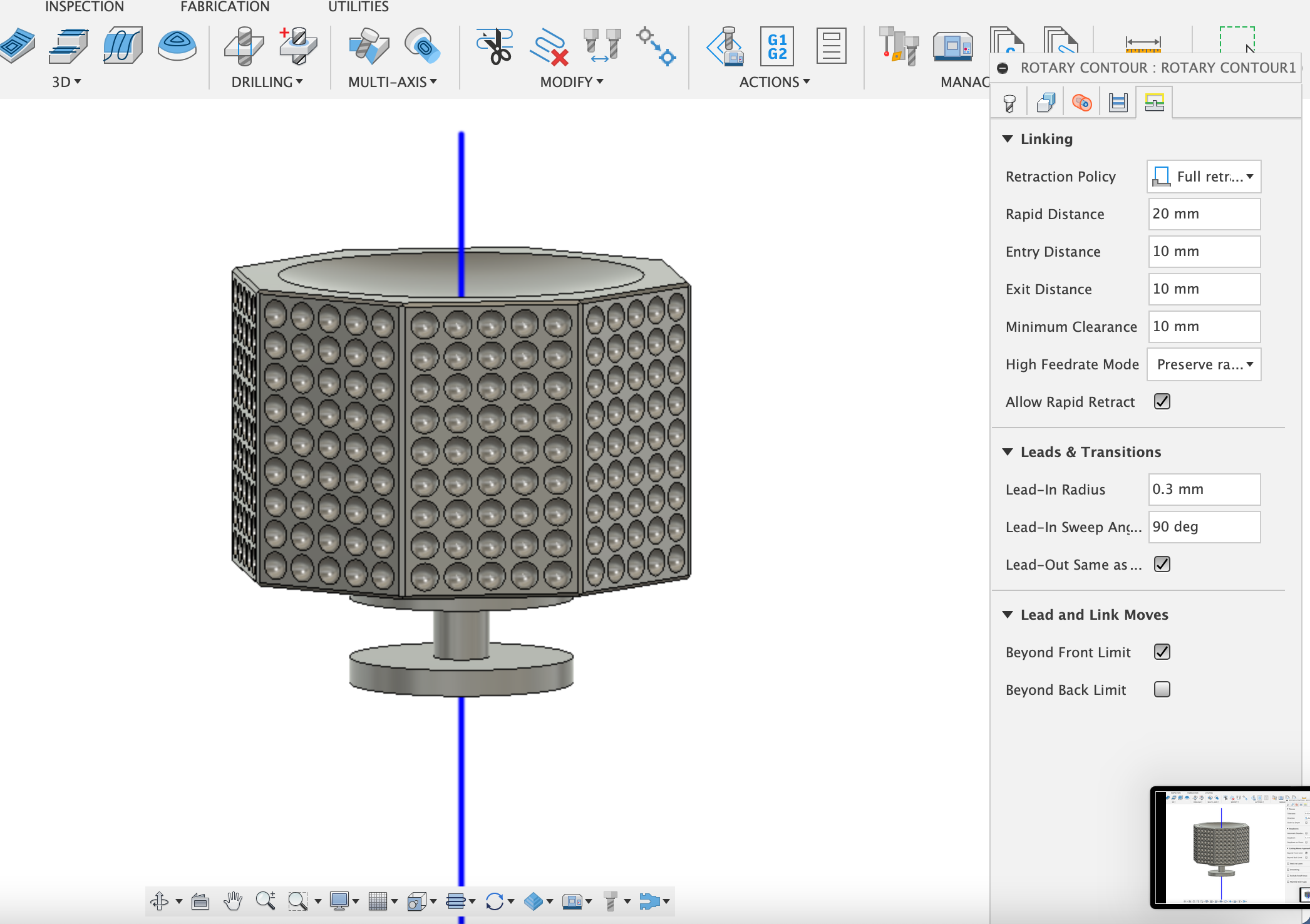Viewport: 1310px width, 924px height.
Task: Collapse the Lead and Link Moves section
Action: click(1008, 615)
